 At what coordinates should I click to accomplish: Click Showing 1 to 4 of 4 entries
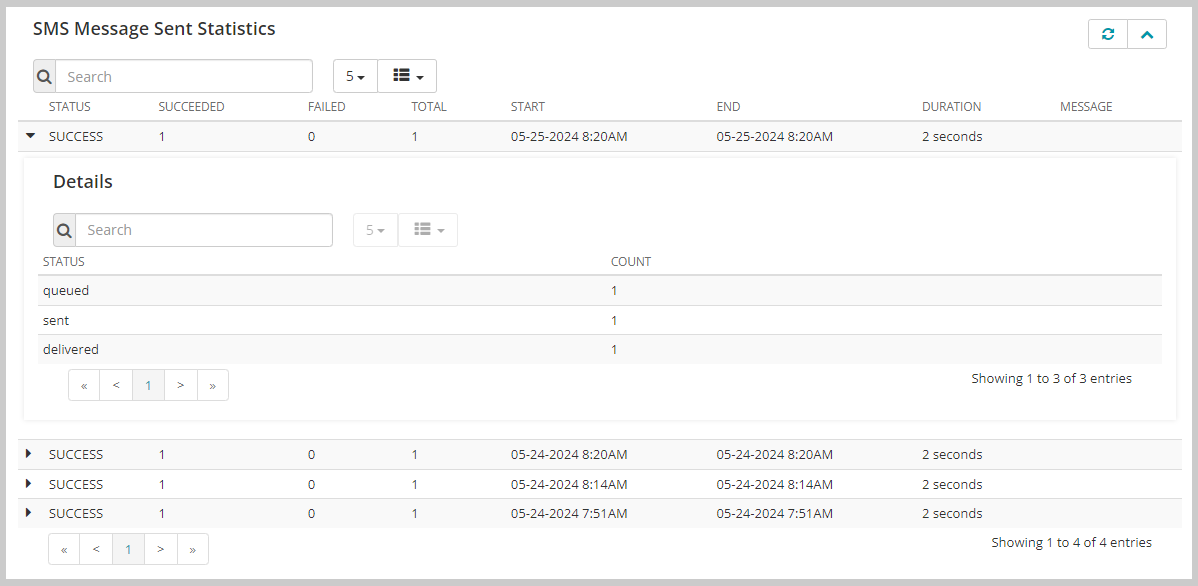pyautogui.click(x=1071, y=542)
